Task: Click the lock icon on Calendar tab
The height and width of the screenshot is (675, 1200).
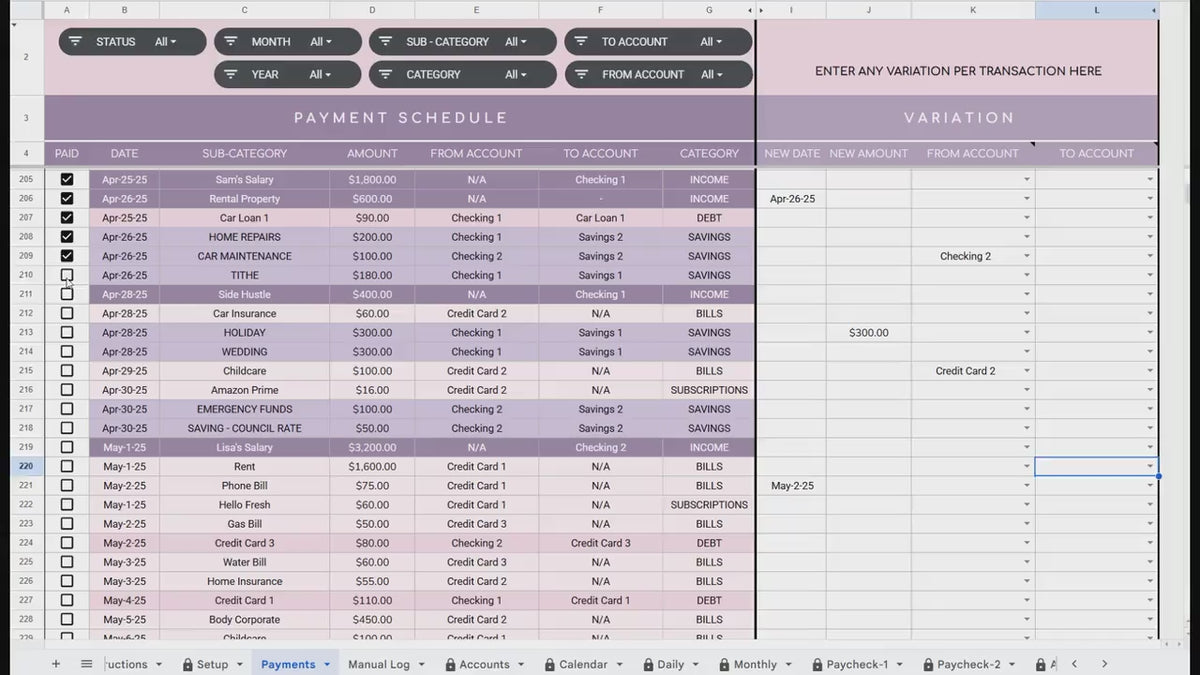Action: pyautogui.click(x=550, y=664)
